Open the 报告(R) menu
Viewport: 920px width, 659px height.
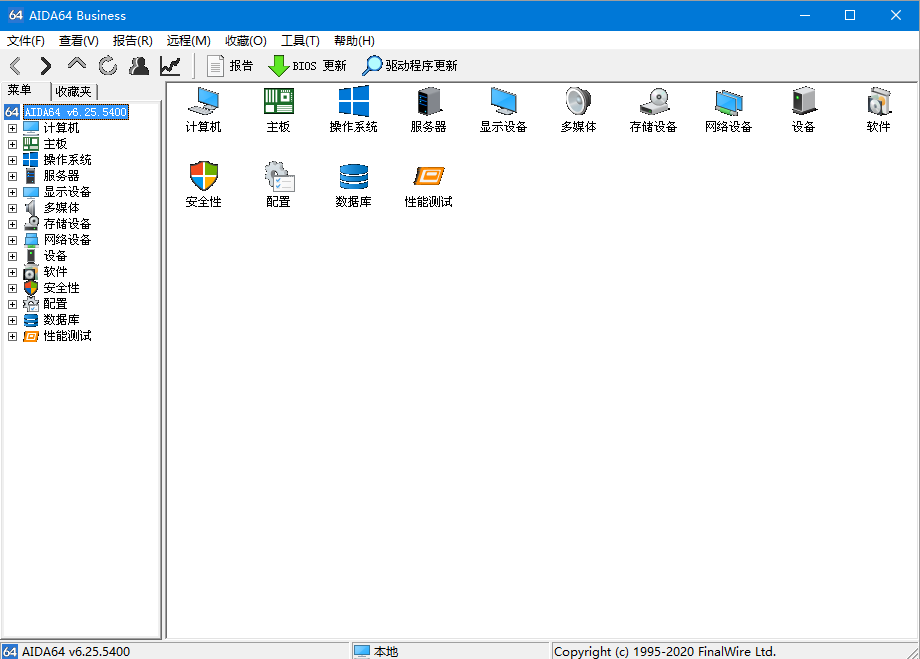(x=133, y=40)
